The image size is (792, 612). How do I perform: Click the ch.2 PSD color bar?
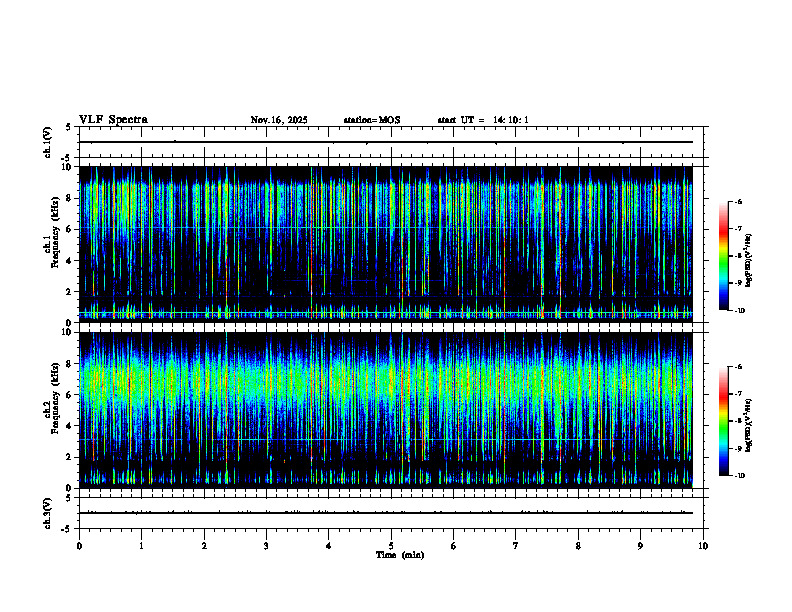point(723,421)
